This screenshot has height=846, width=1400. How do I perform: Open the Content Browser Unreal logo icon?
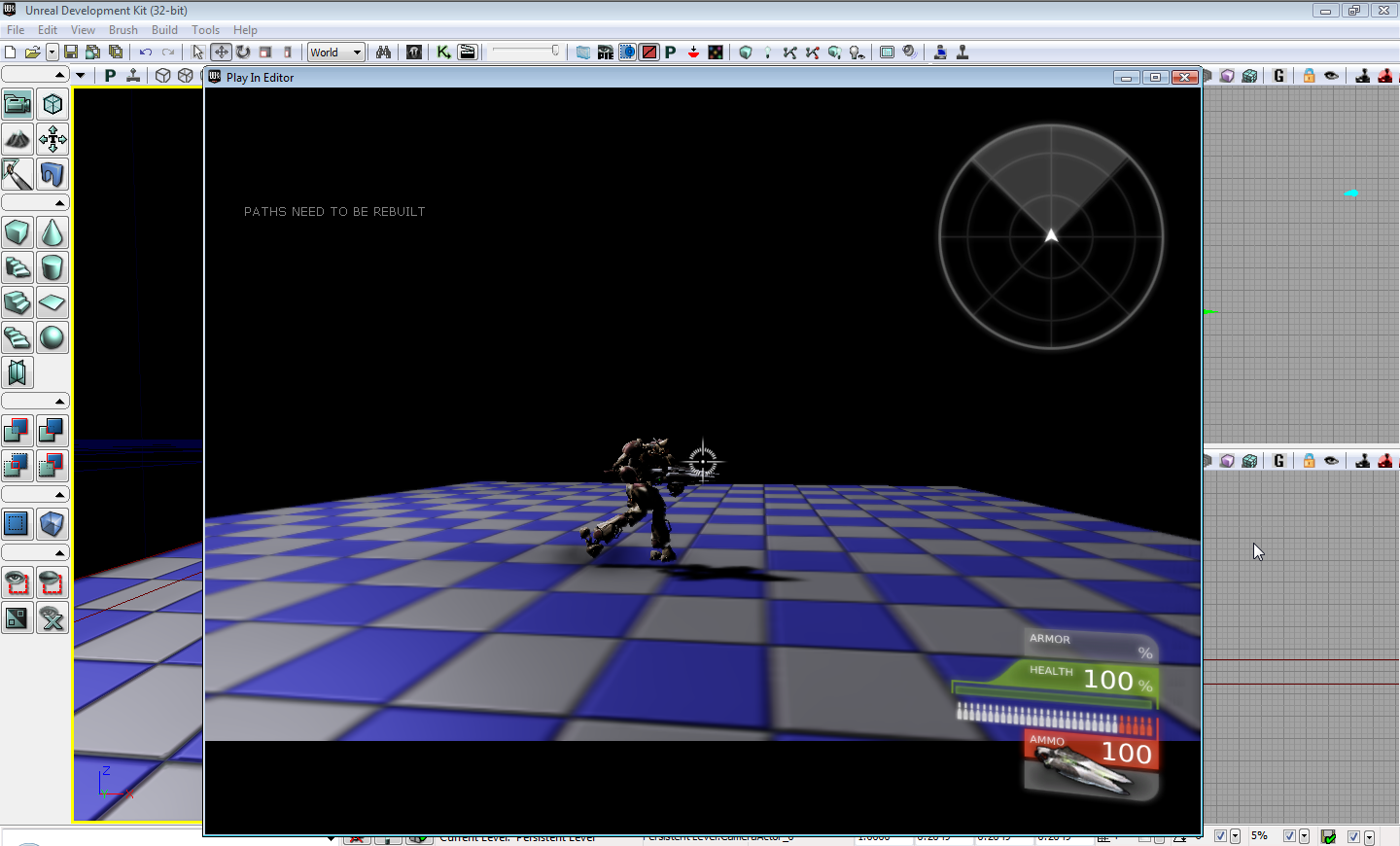pyautogui.click(x=414, y=53)
